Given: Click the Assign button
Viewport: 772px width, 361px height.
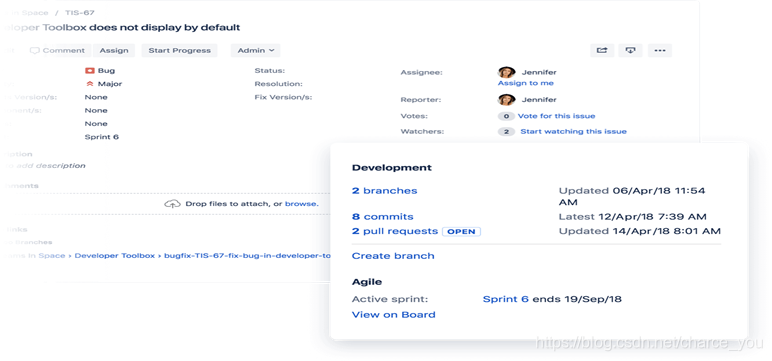Looking at the screenshot, I should [114, 50].
